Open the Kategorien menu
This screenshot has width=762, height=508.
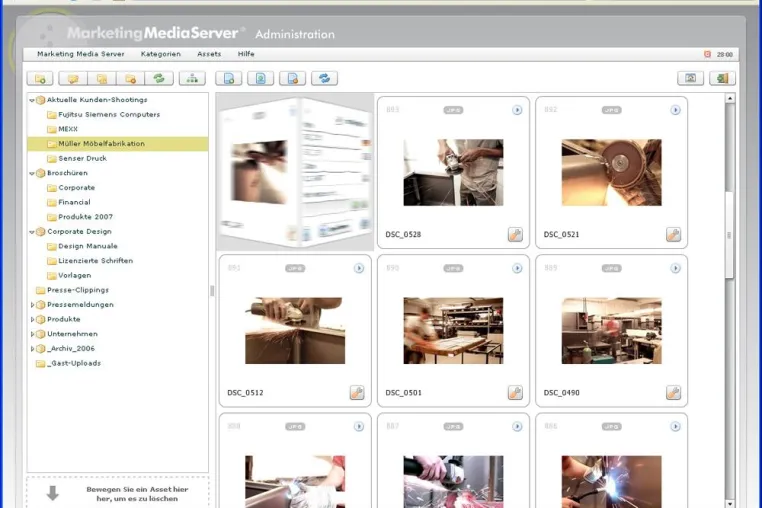(160, 54)
